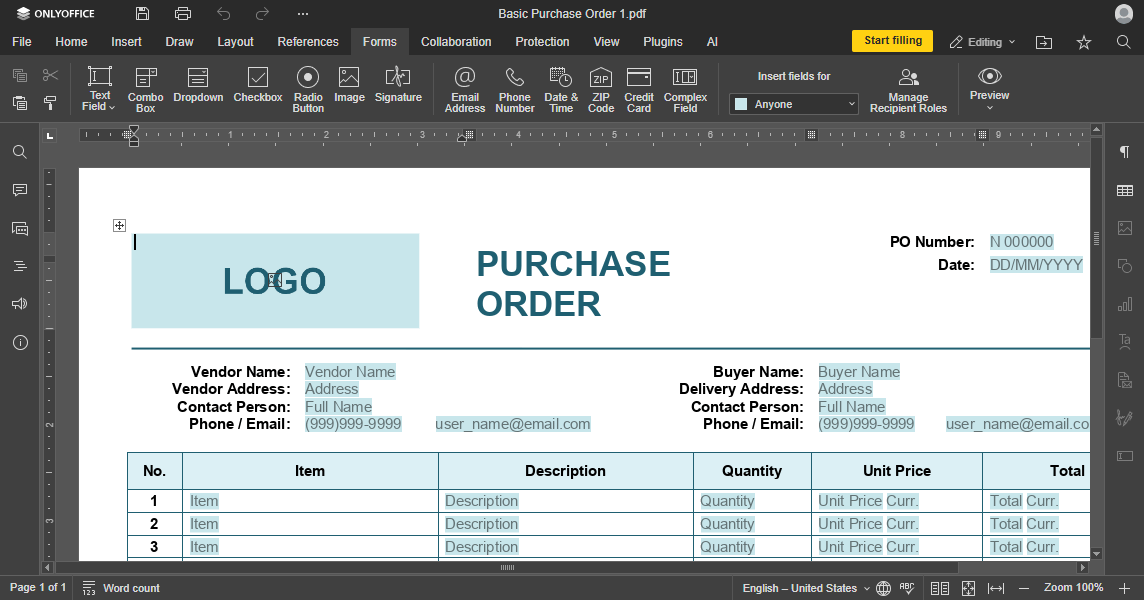Screen dimensions: 1144x600
Task: Insert a Radio Button form field
Action: tap(308, 89)
